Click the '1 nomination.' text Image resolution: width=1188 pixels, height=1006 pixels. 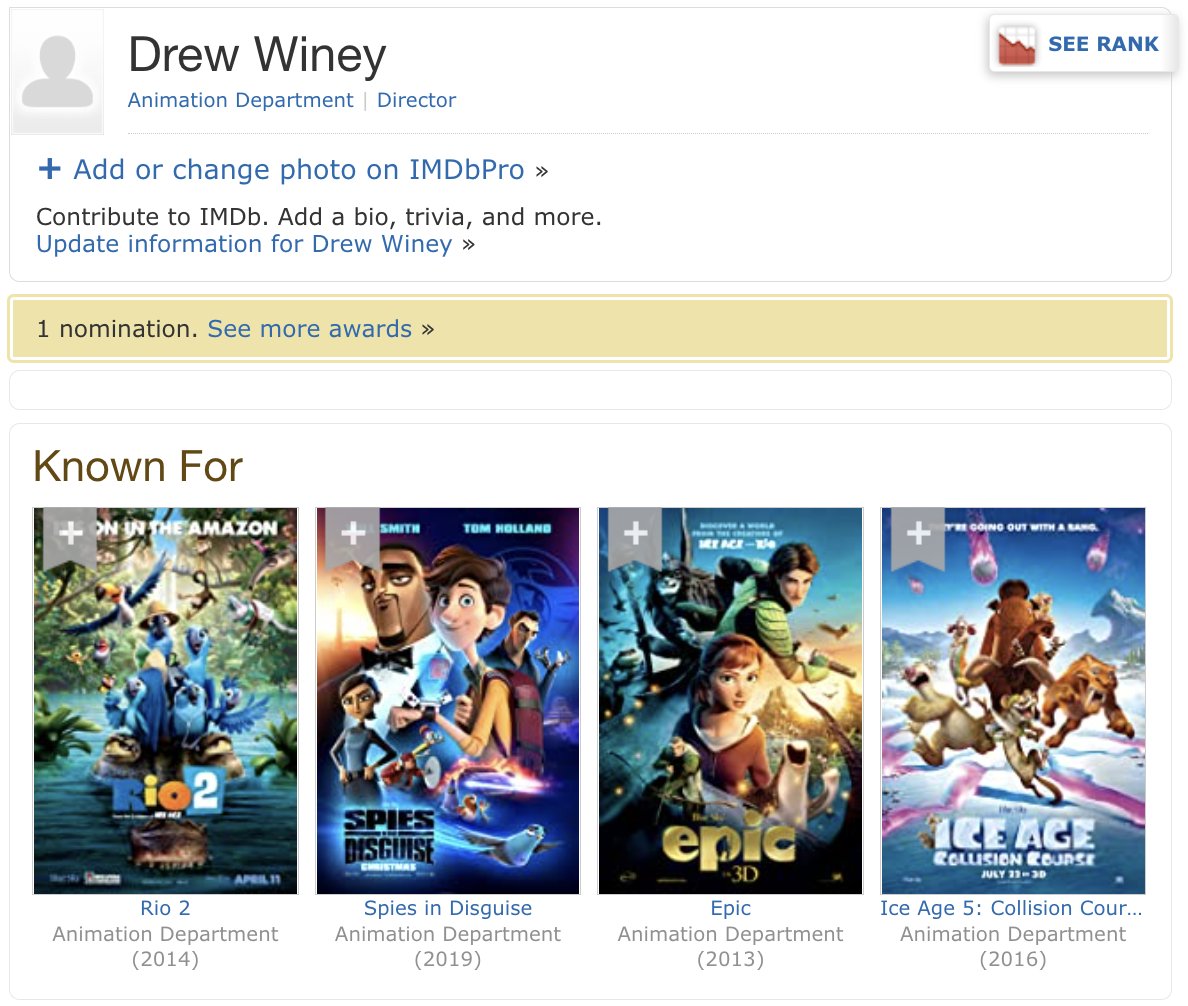tap(117, 329)
